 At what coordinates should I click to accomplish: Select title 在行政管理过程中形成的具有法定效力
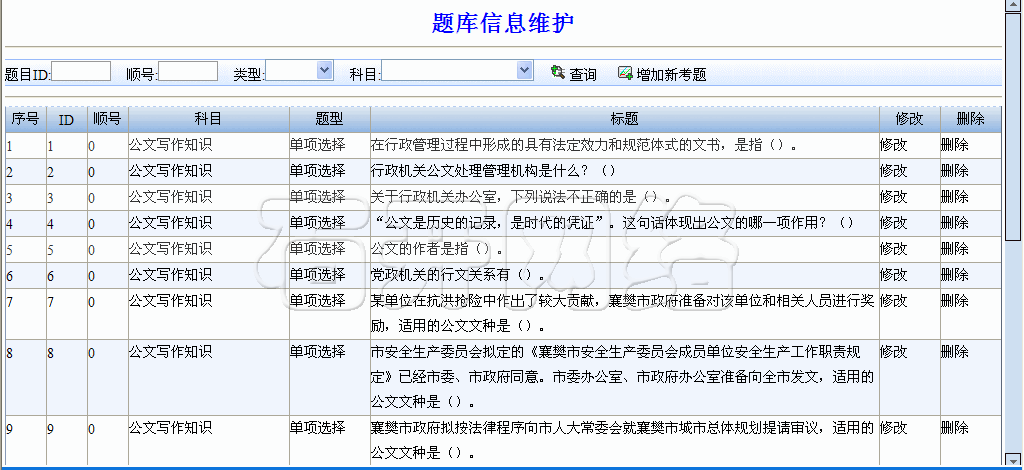click(584, 145)
